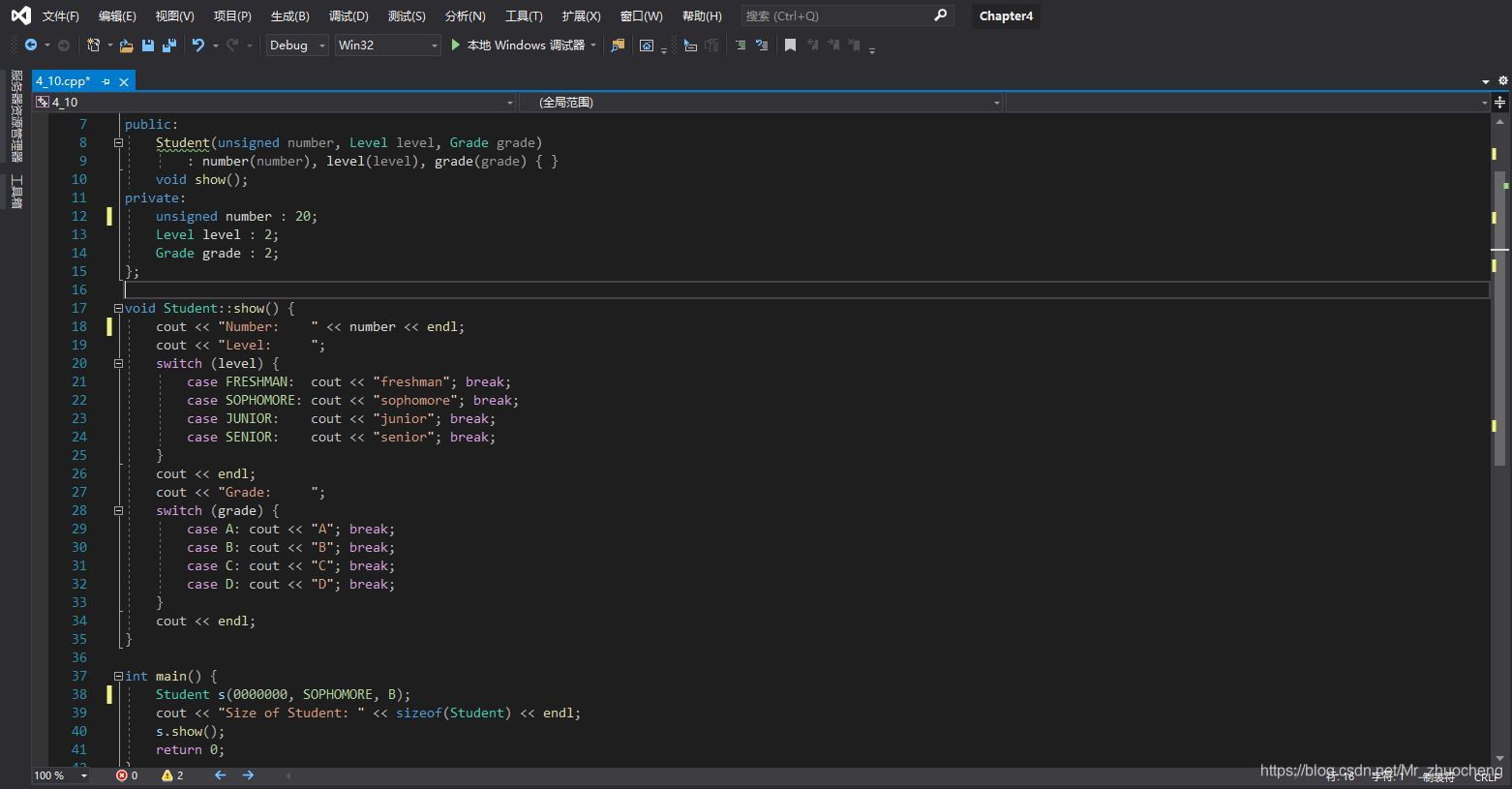
Task: Open the 帮助(H) menu
Action: [702, 15]
